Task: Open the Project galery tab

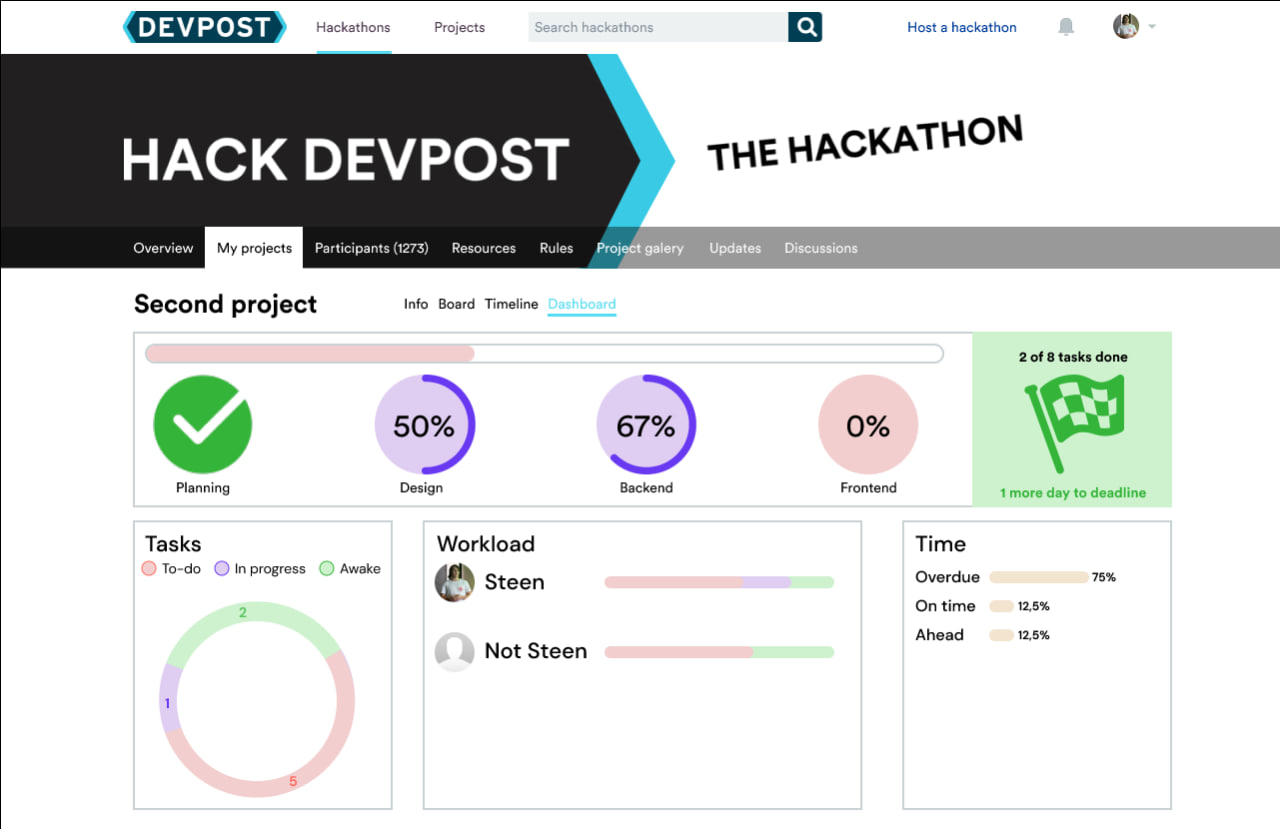Action: point(640,248)
